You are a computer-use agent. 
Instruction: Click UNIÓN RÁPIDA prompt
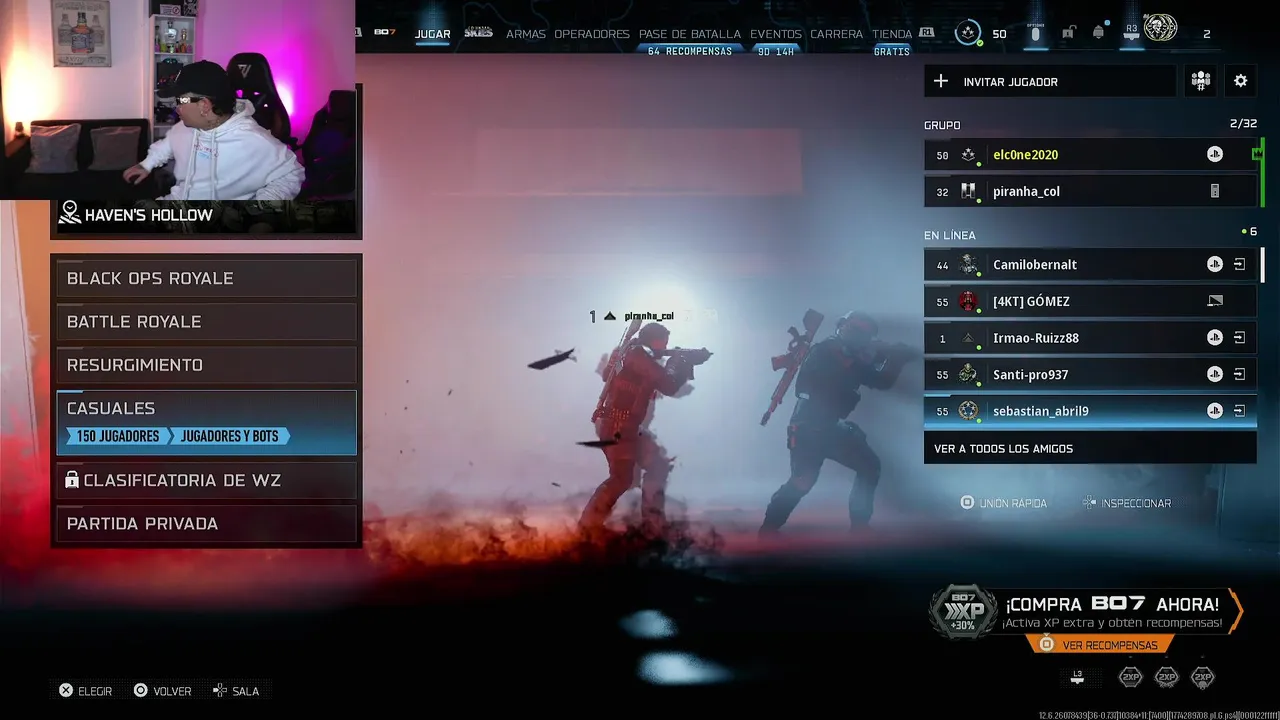[1003, 503]
